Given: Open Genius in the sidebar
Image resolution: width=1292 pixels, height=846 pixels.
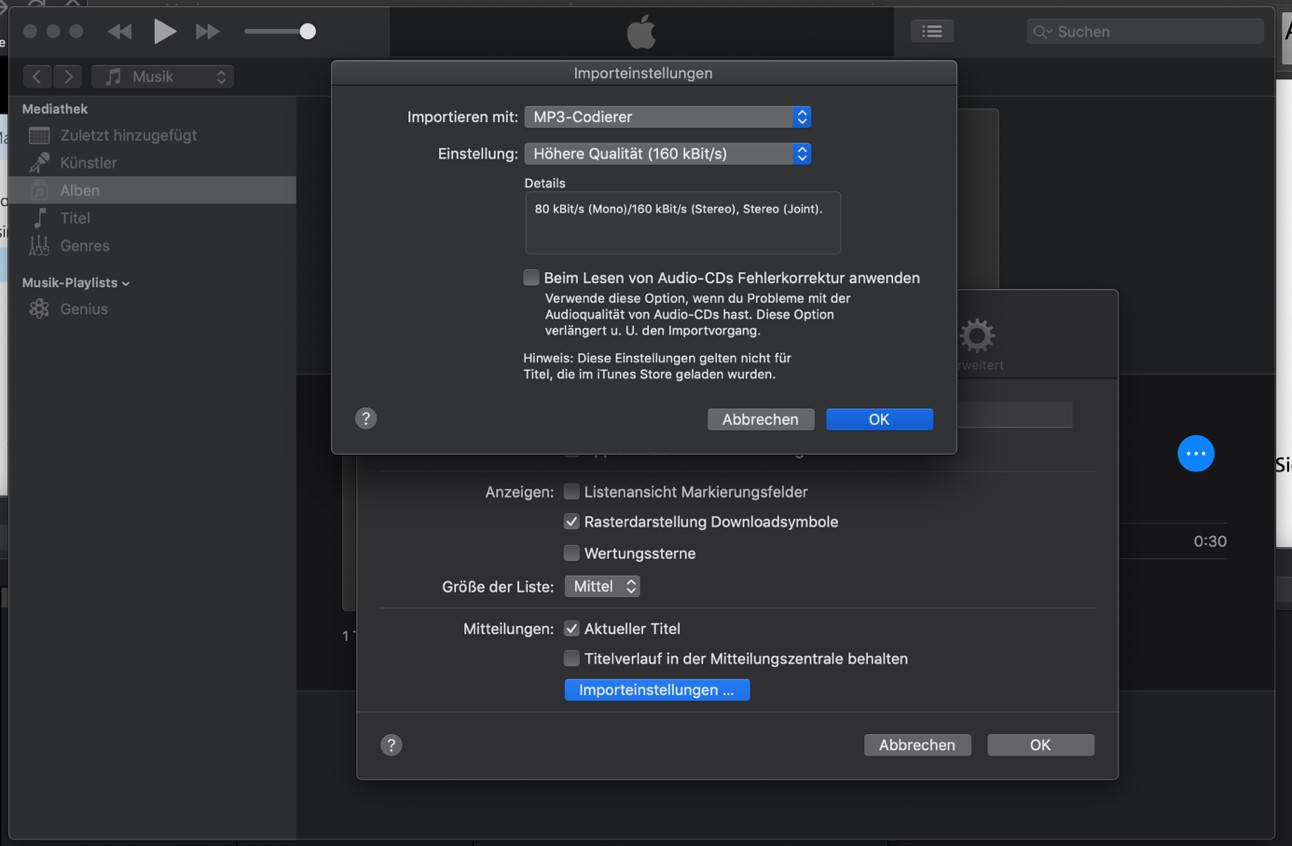Looking at the screenshot, I should [83, 309].
